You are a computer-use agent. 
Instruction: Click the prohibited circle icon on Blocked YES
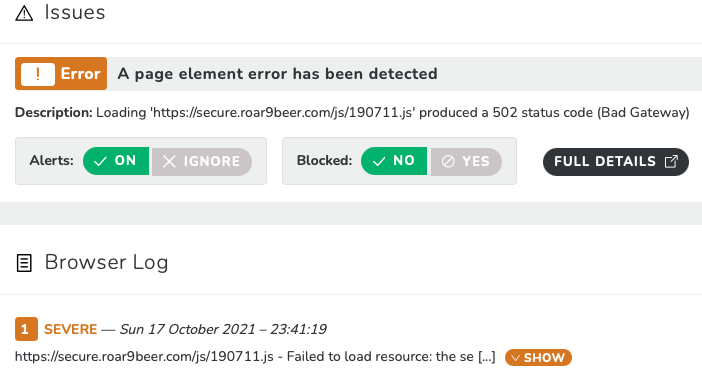448,161
